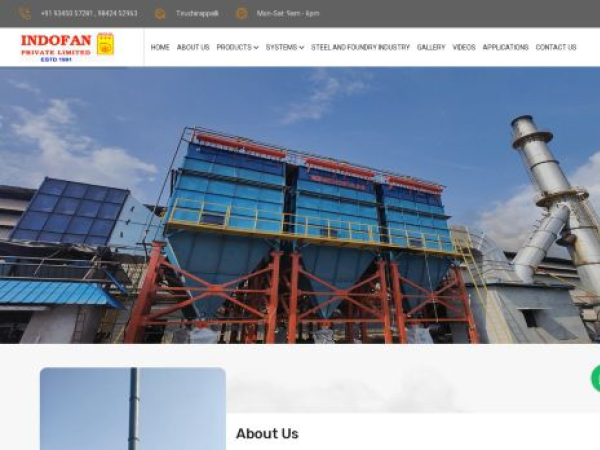600x450 pixels.
Task: Open the green WhatsApp chat bubble
Action: click(x=596, y=378)
